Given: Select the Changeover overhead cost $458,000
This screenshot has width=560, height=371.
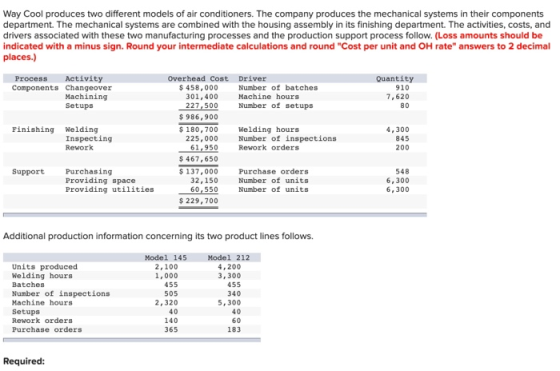Looking at the screenshot, I should (x=199, y=87).
